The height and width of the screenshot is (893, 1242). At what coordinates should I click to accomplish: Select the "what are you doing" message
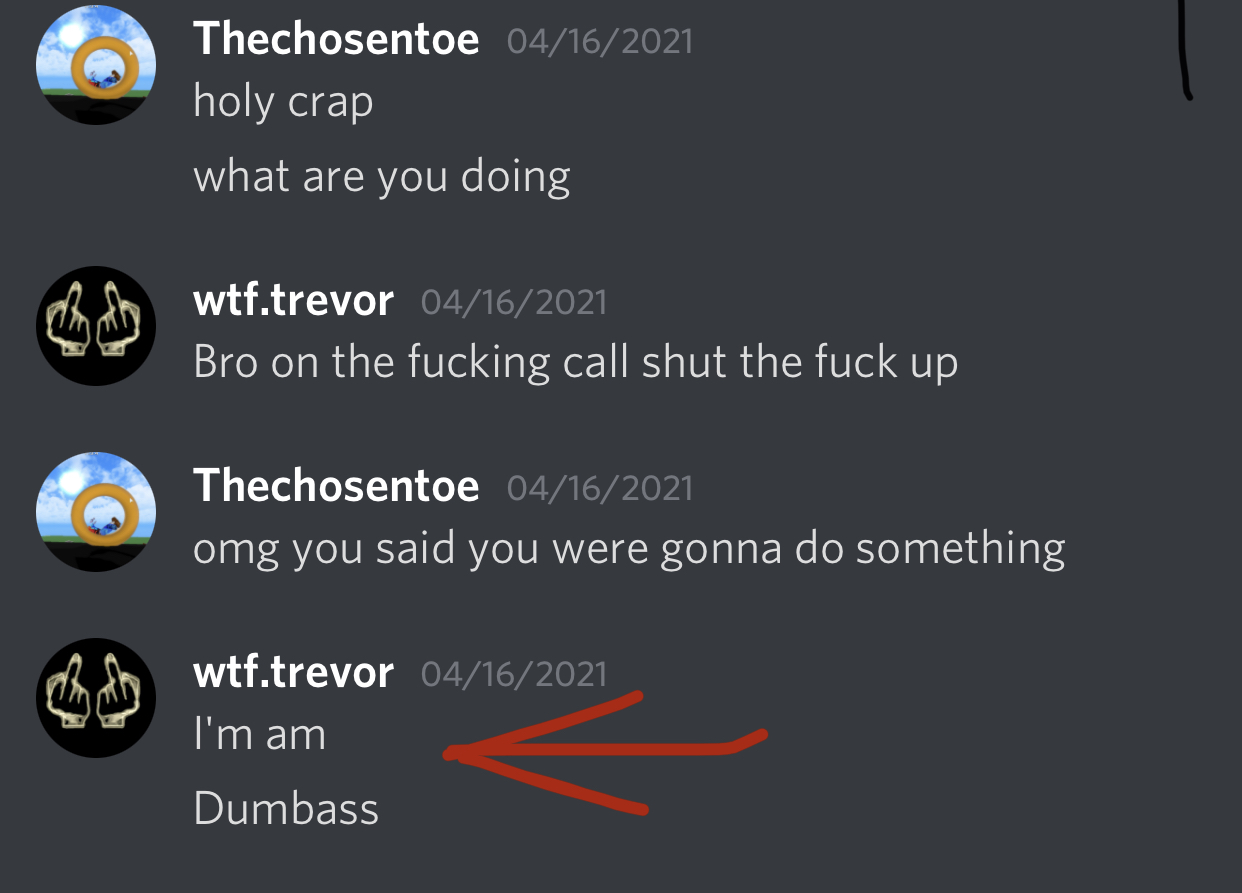point(382,177)
